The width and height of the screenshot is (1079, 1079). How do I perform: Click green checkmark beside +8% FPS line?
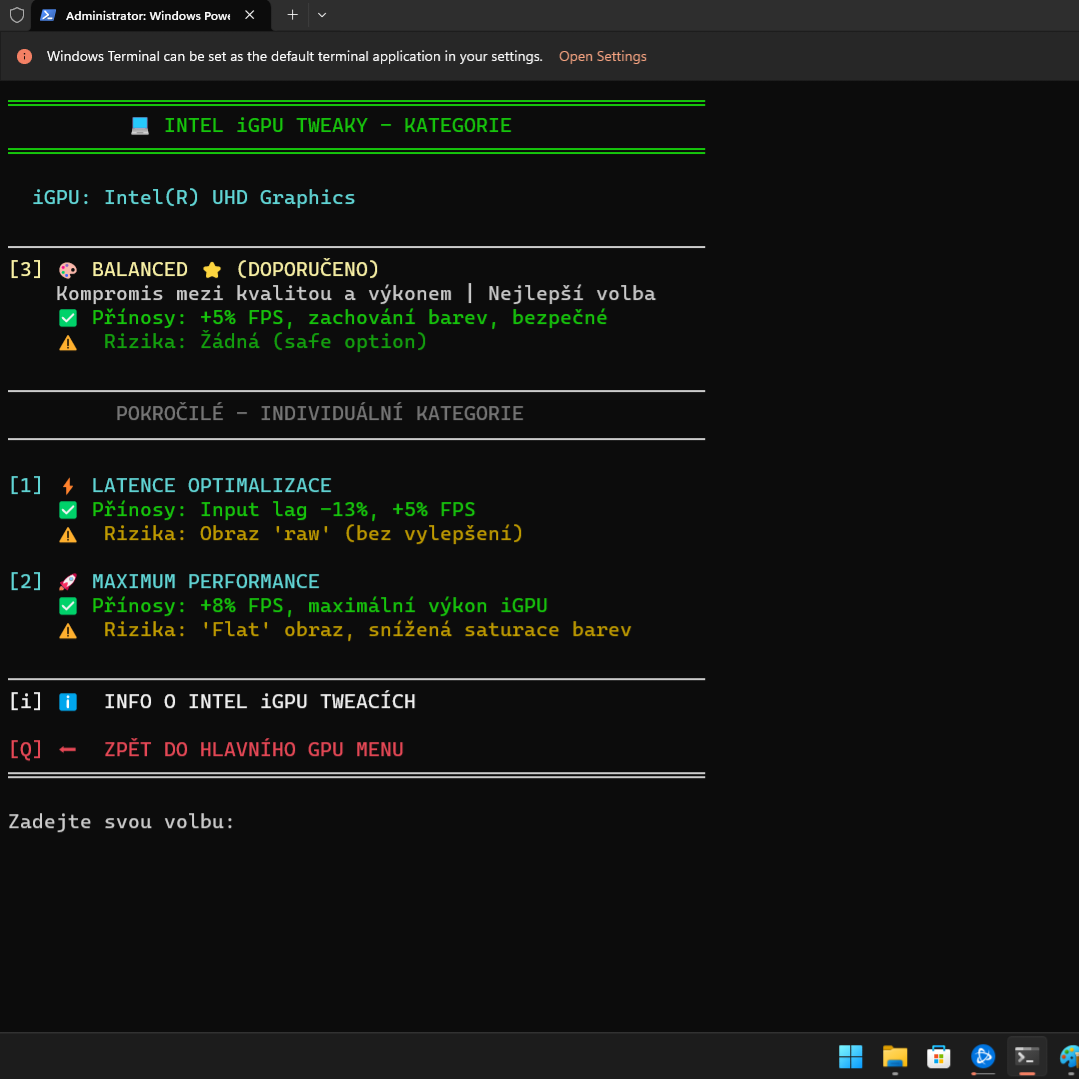pyautogui.click(x=68, y=606)
